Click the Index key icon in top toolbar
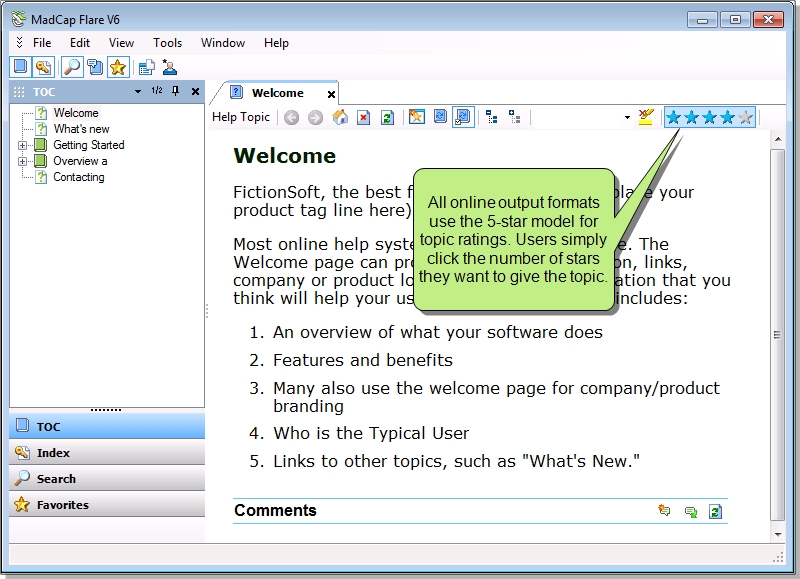Image resolution: width=800 pixels, height=579 pixels. (x=43, y=67)
